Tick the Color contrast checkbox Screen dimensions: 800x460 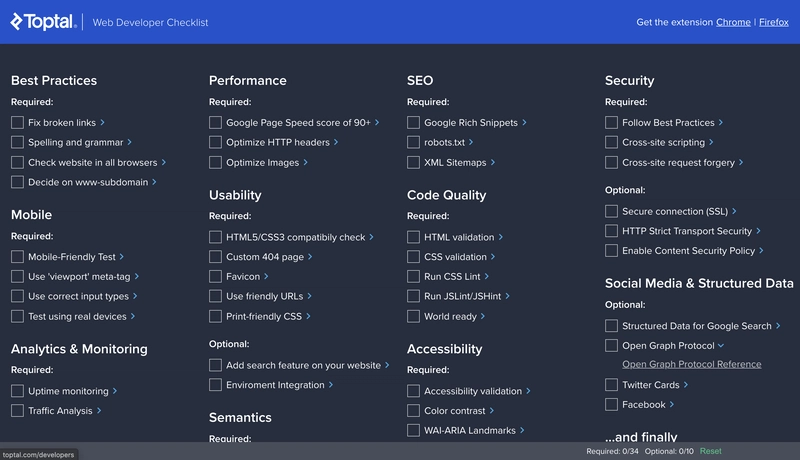click(x=413, y=411)
